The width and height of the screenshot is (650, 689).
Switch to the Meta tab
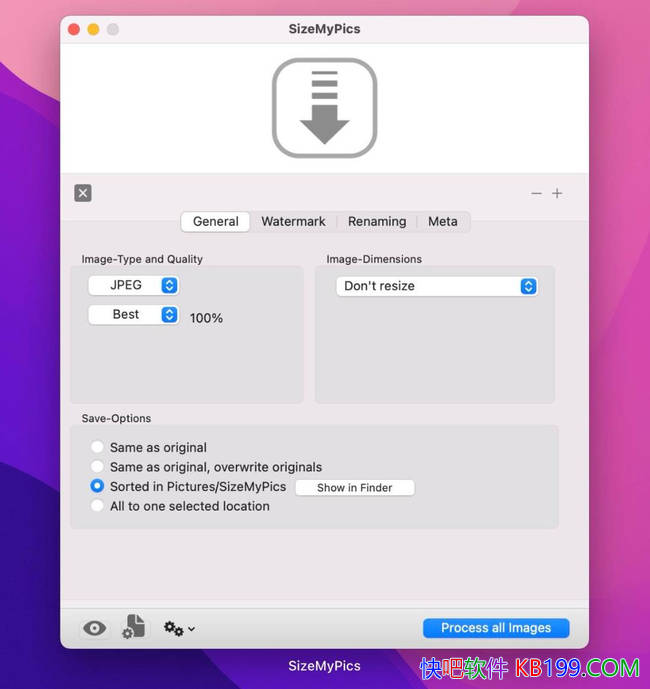pyautogui.click(x=443, y=221)
